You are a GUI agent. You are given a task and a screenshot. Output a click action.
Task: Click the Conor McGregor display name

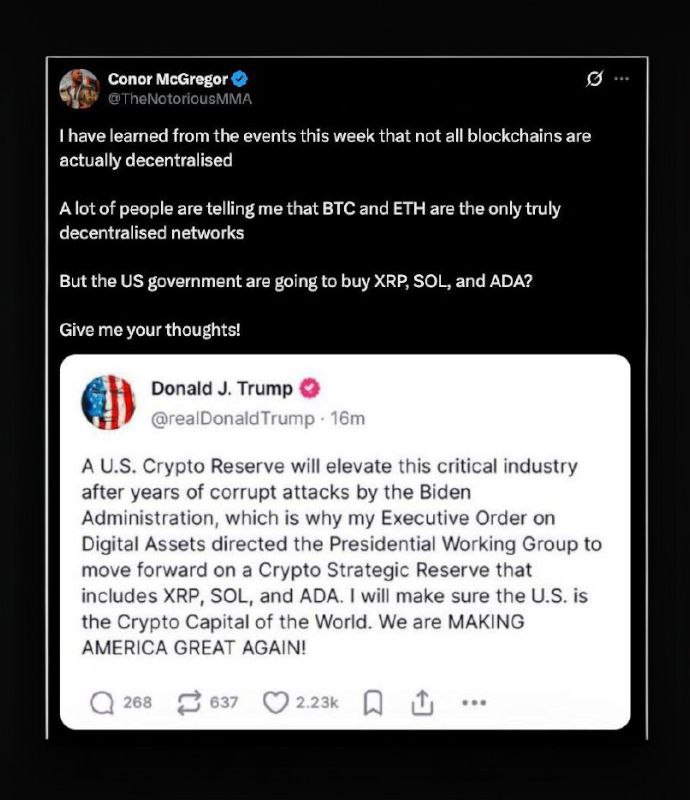tap(168, 79)
